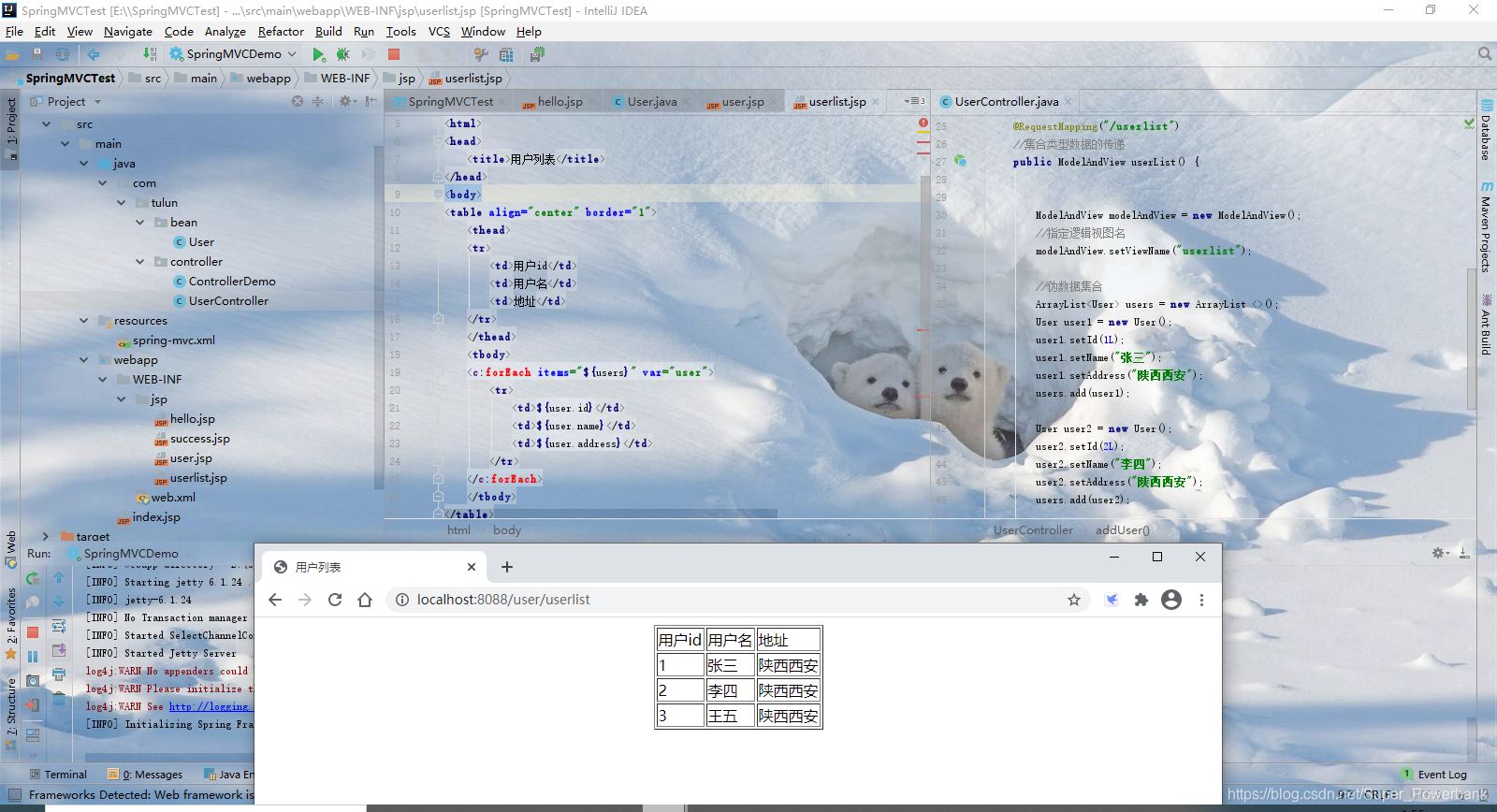Expand the target folder in project tree
1497x812 pixels.
click(46, 537)
